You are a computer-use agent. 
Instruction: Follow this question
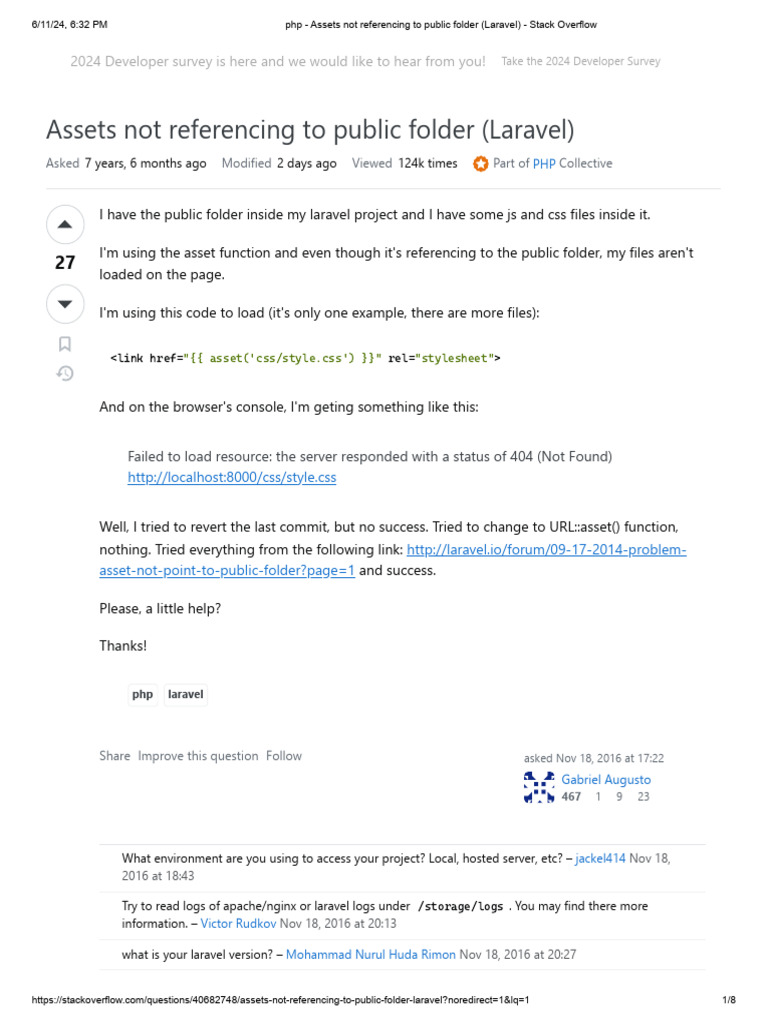(x=284, y=756)
